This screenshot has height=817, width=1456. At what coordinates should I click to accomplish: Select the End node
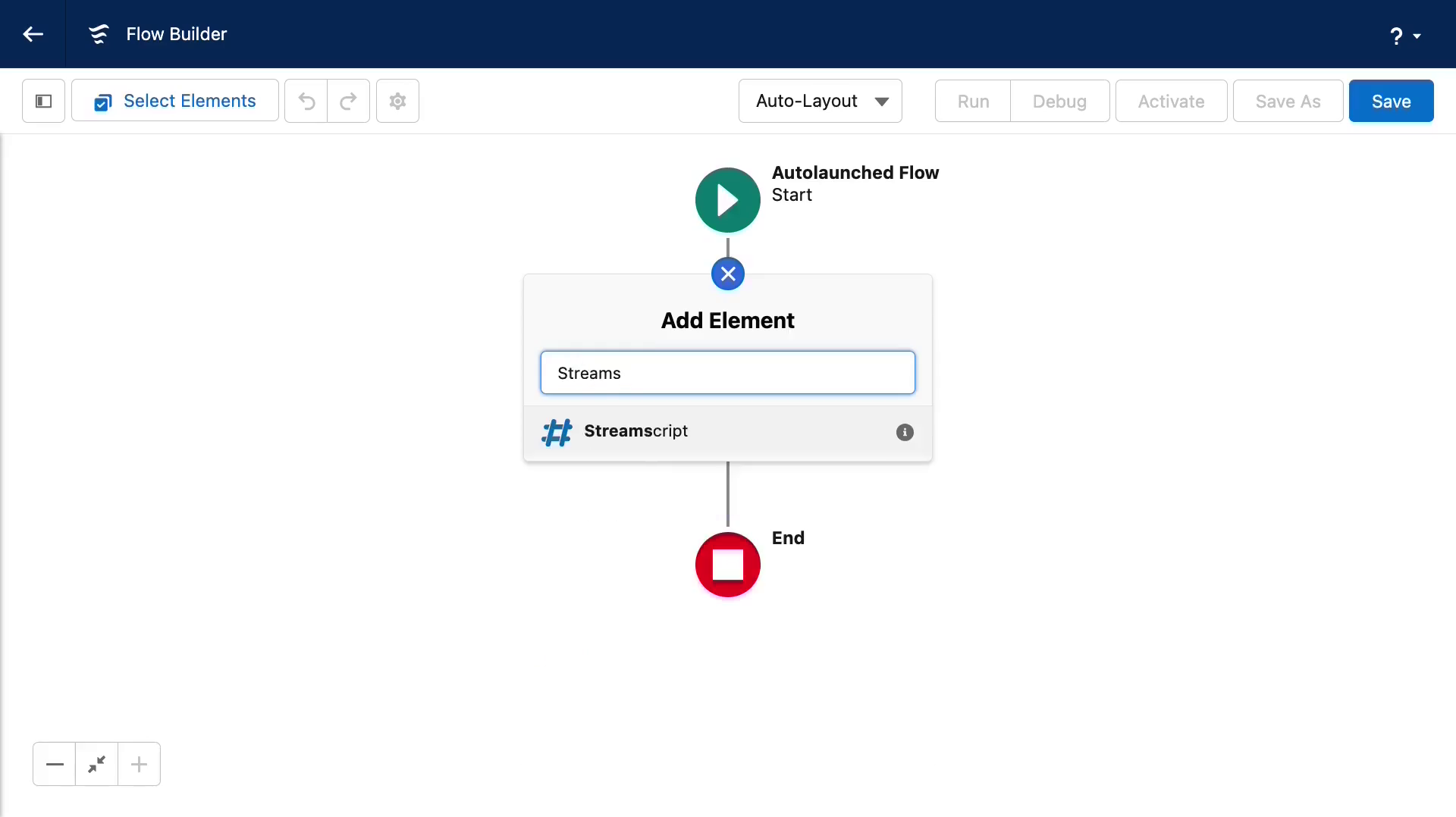point(728,565)
